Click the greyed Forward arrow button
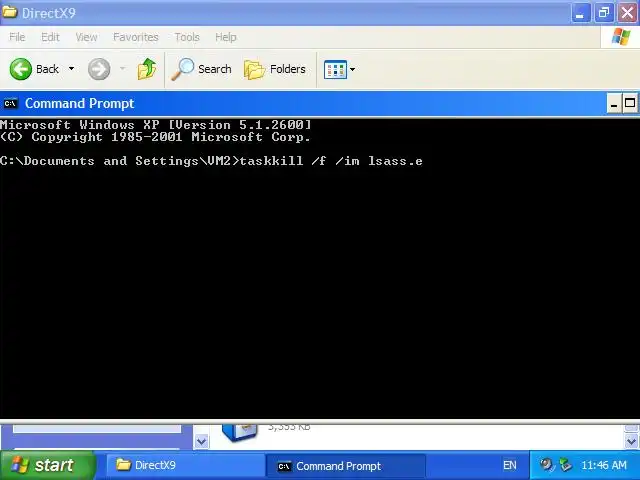This screenshot has height=480, width=640. point(99,69)
